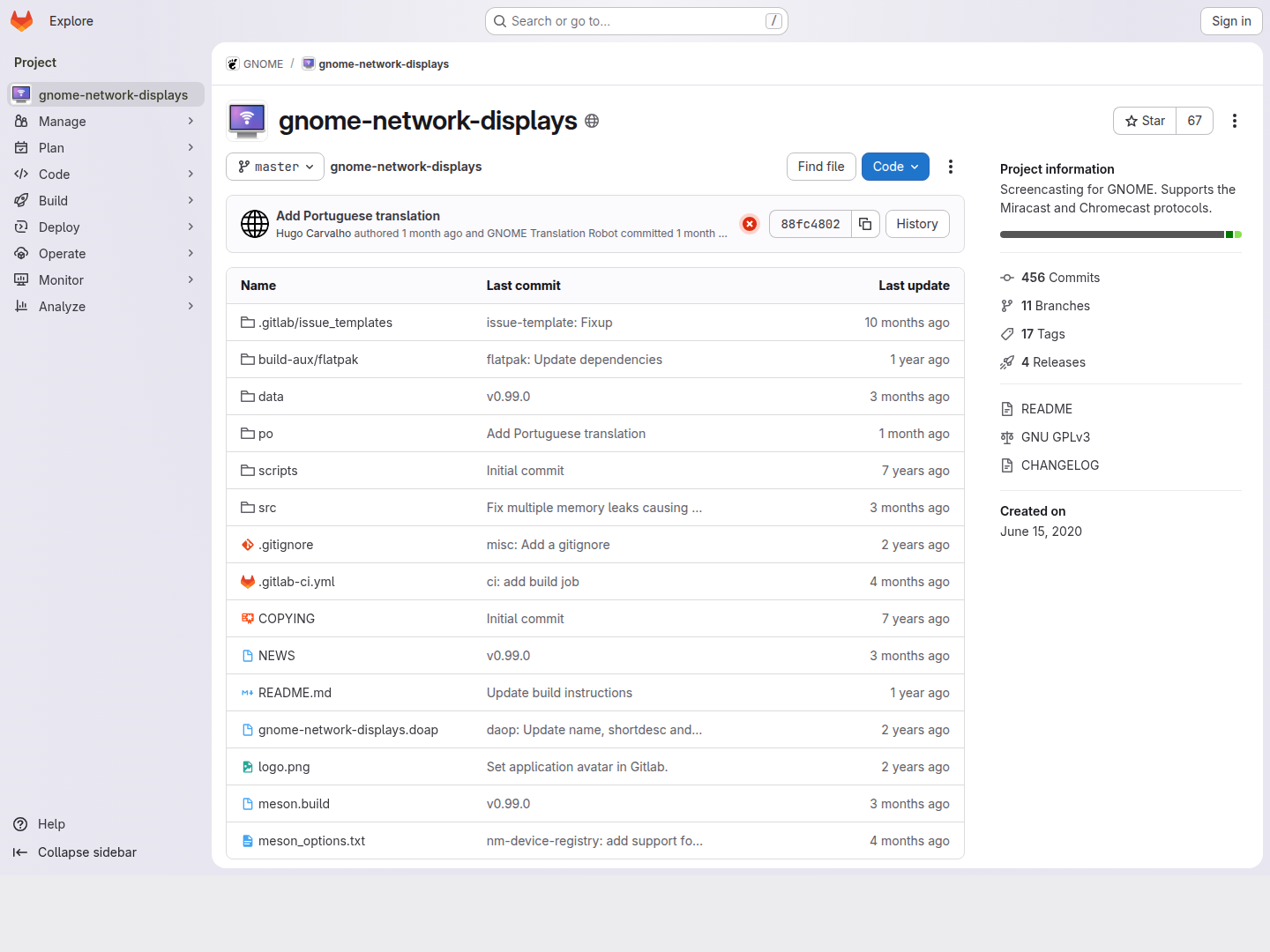Expand the Manage sidebar section

click(106, 122)
